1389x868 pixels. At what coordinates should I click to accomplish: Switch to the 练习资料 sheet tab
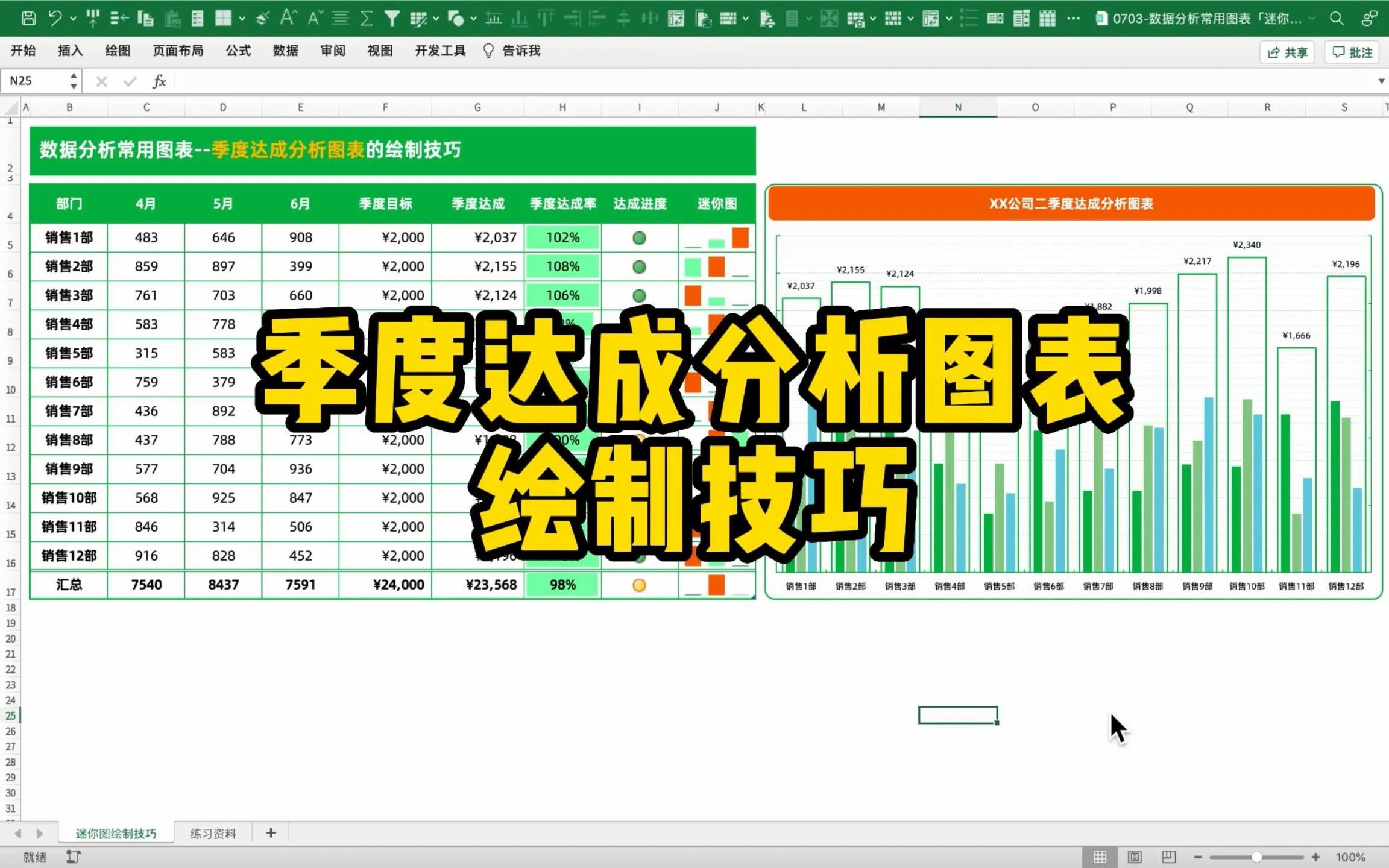click(213, 833)
